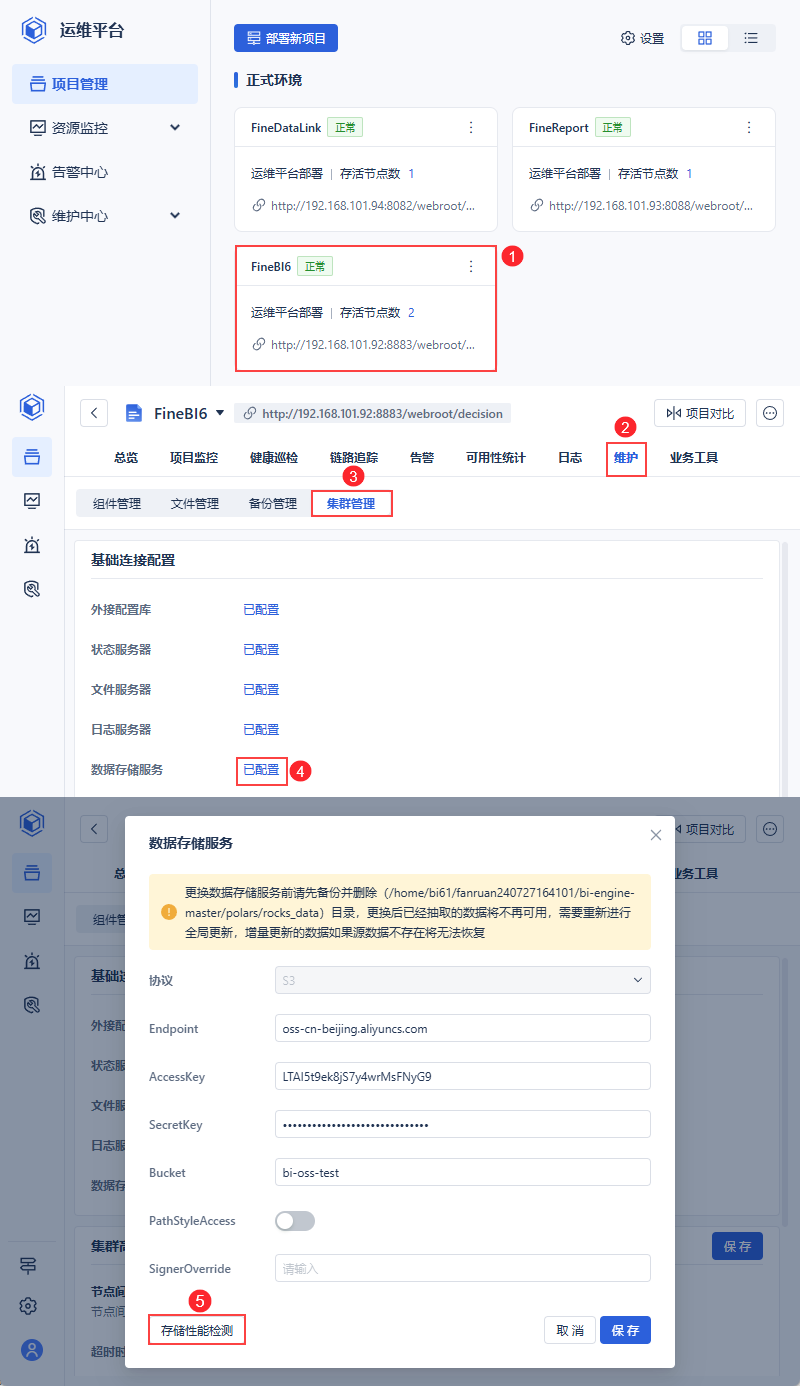800x1386 pixels.
Task: Click the AccessKey input field
Action: pyautogui.click(x=463, y=1076)
